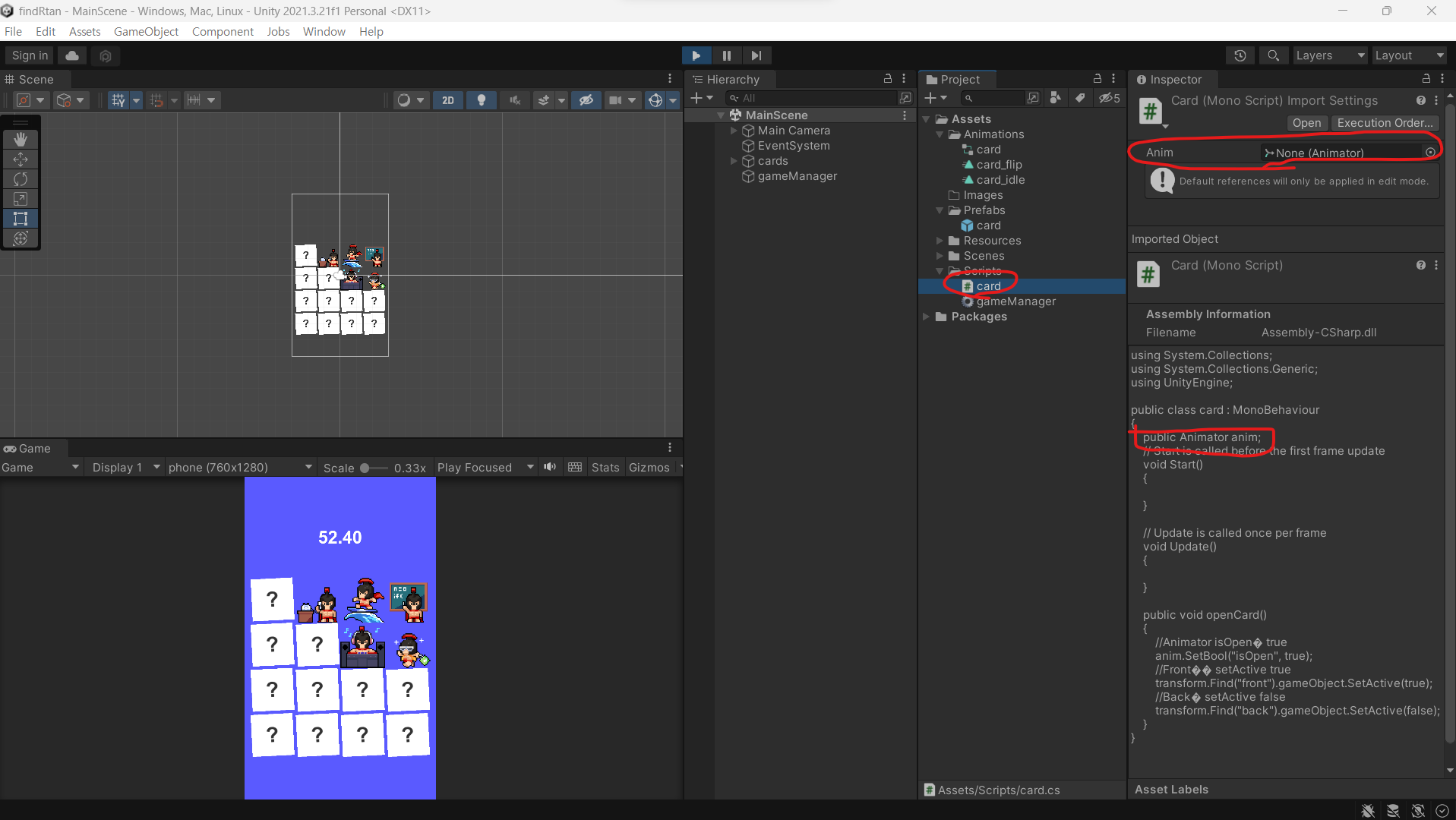Open the File menu
The width and height of the screenshot is (1456, 820).
14,31
